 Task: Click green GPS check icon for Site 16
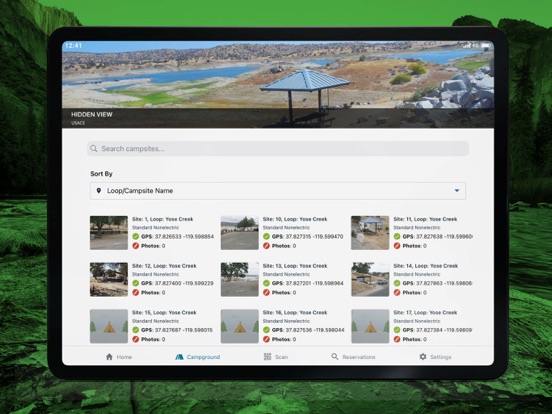pos(266,330)
